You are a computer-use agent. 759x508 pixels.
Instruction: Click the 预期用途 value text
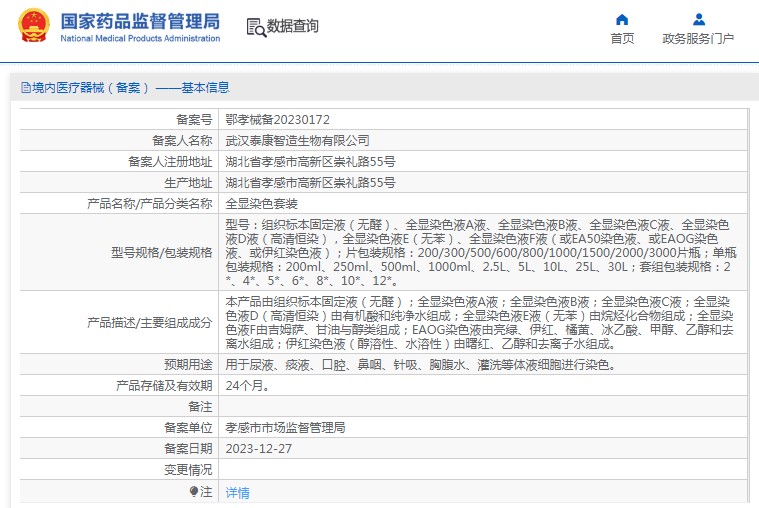point(421,365)
